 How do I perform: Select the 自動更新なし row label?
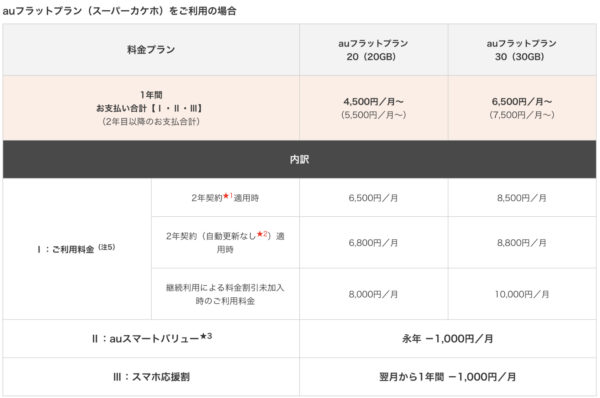point(225,242)
